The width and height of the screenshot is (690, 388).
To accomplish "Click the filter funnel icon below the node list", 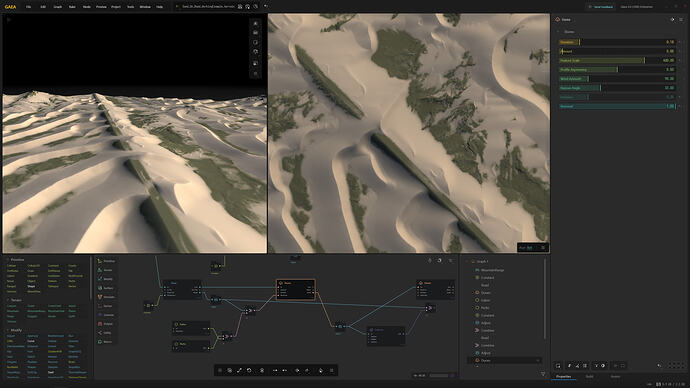I will click(x=543, y=374).
